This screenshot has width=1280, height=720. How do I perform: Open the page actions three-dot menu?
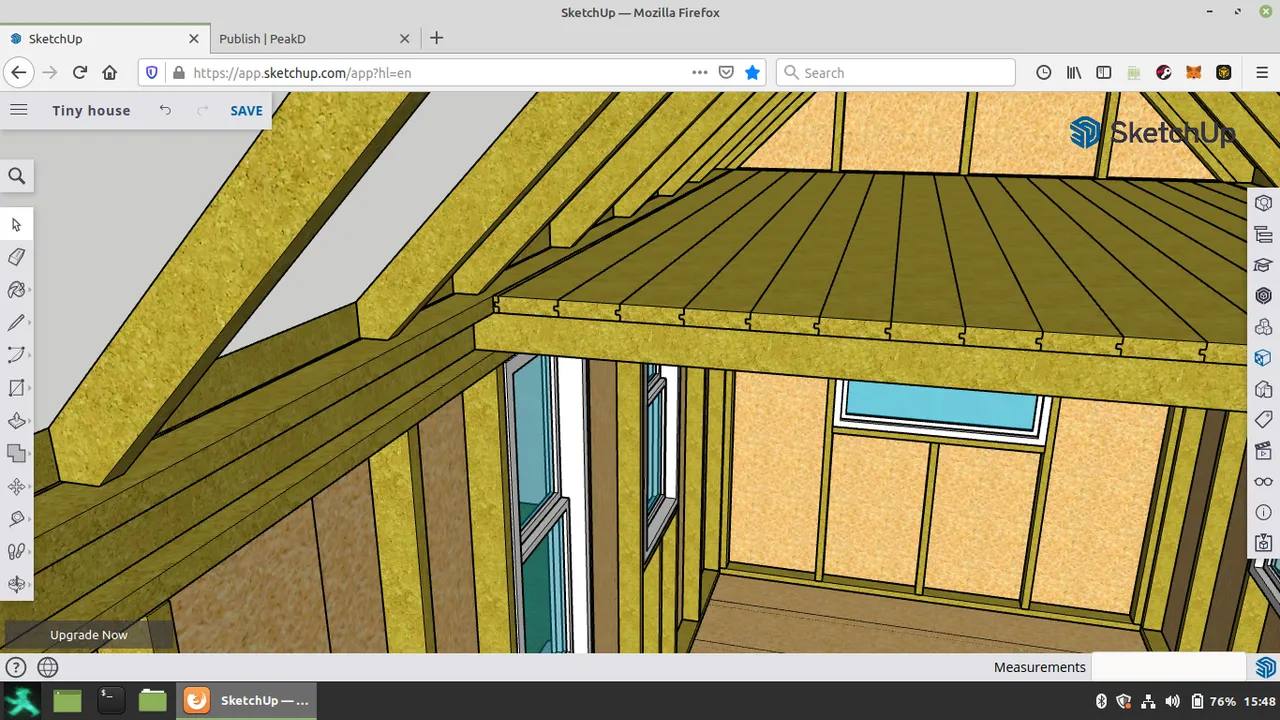coord(700,73)
